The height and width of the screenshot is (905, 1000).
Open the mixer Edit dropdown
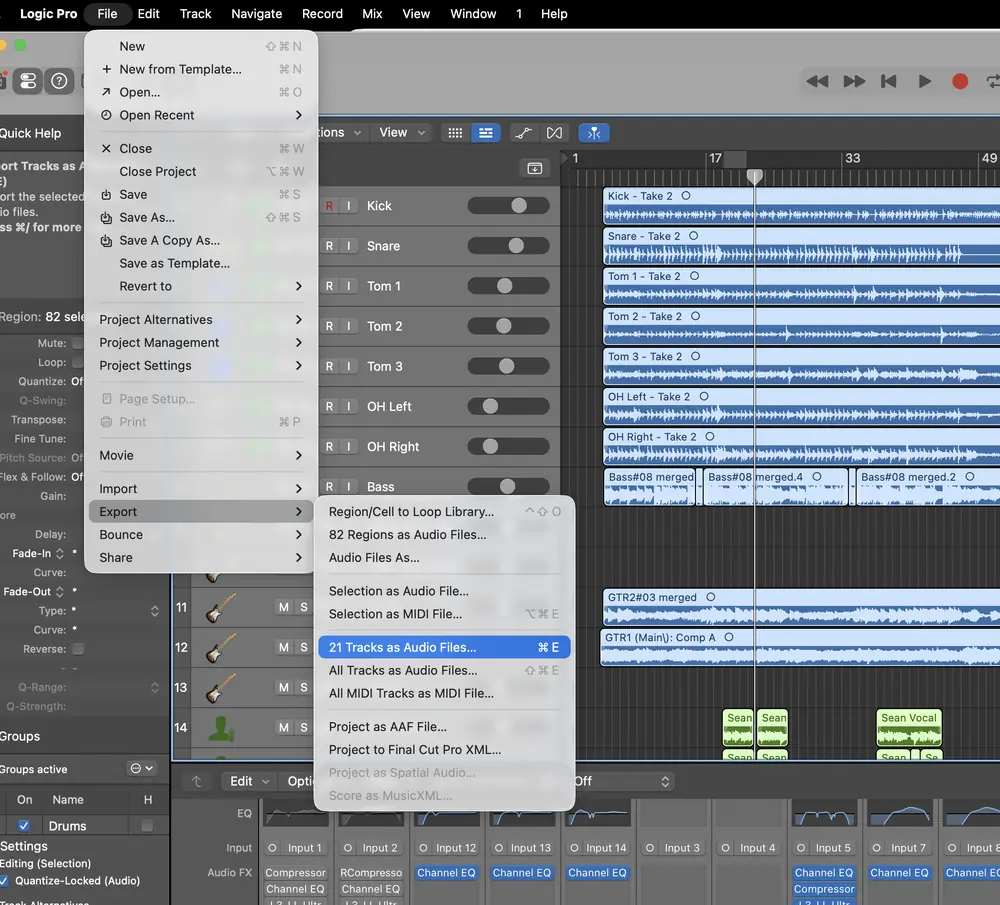click(x=249, y=781)
